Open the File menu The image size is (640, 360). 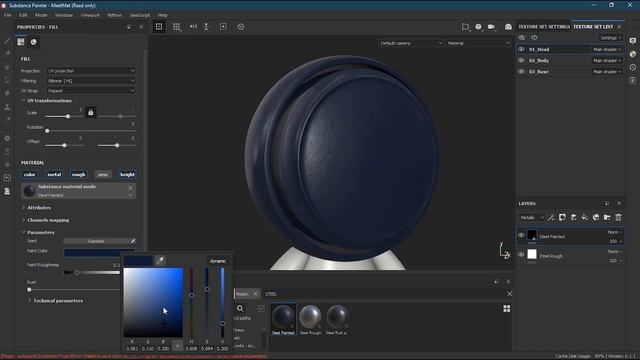tap(8, 15)
